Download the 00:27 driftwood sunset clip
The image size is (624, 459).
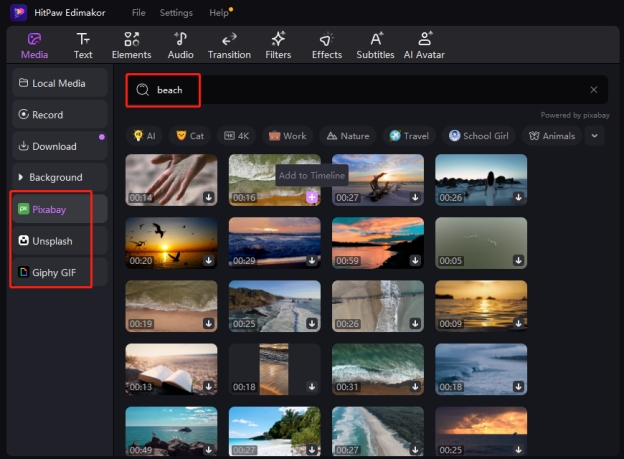(415, 197)
